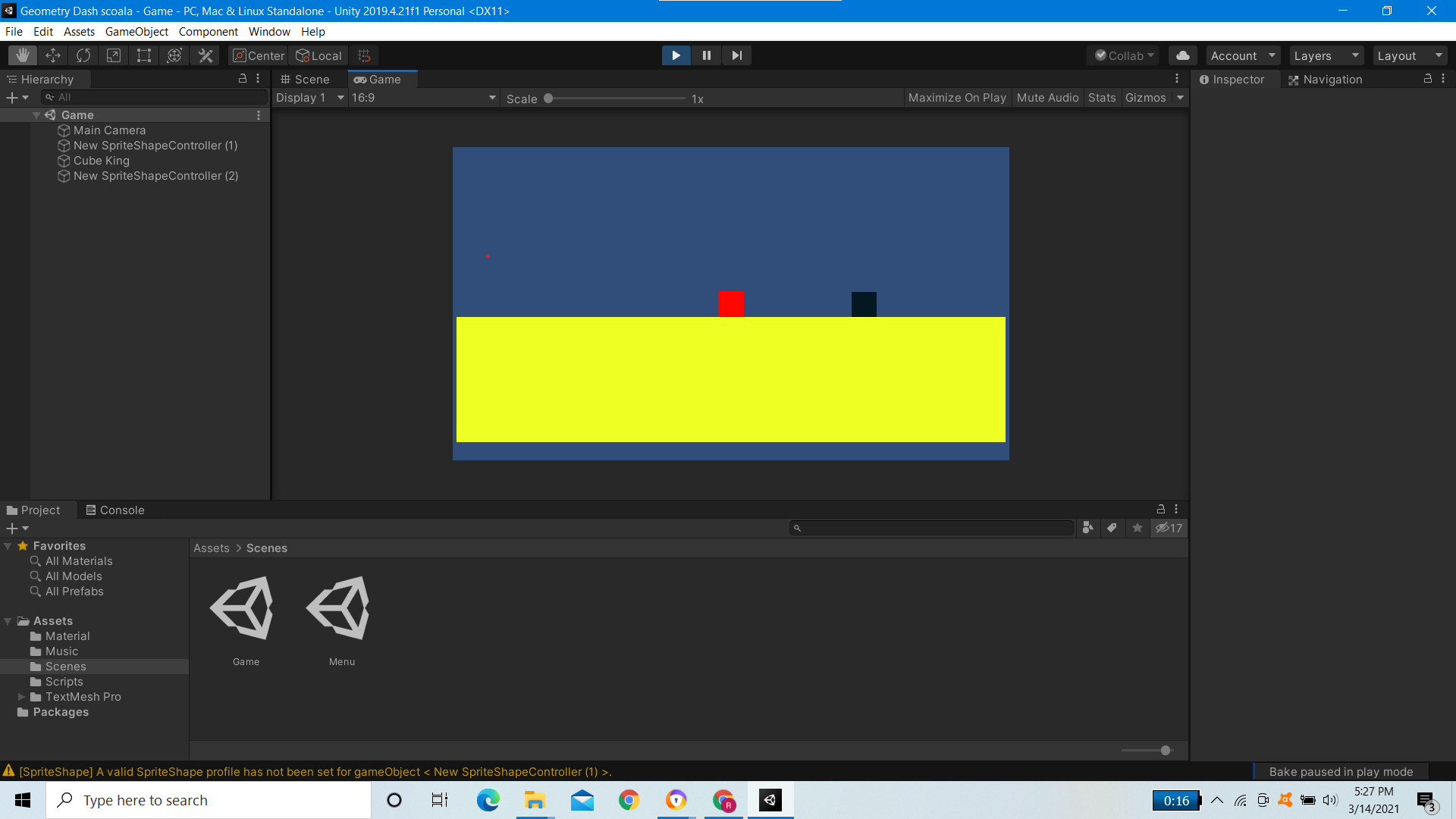Save search to favorites star
This screenshot has height=819, width=1456.
coord(1137,528)
